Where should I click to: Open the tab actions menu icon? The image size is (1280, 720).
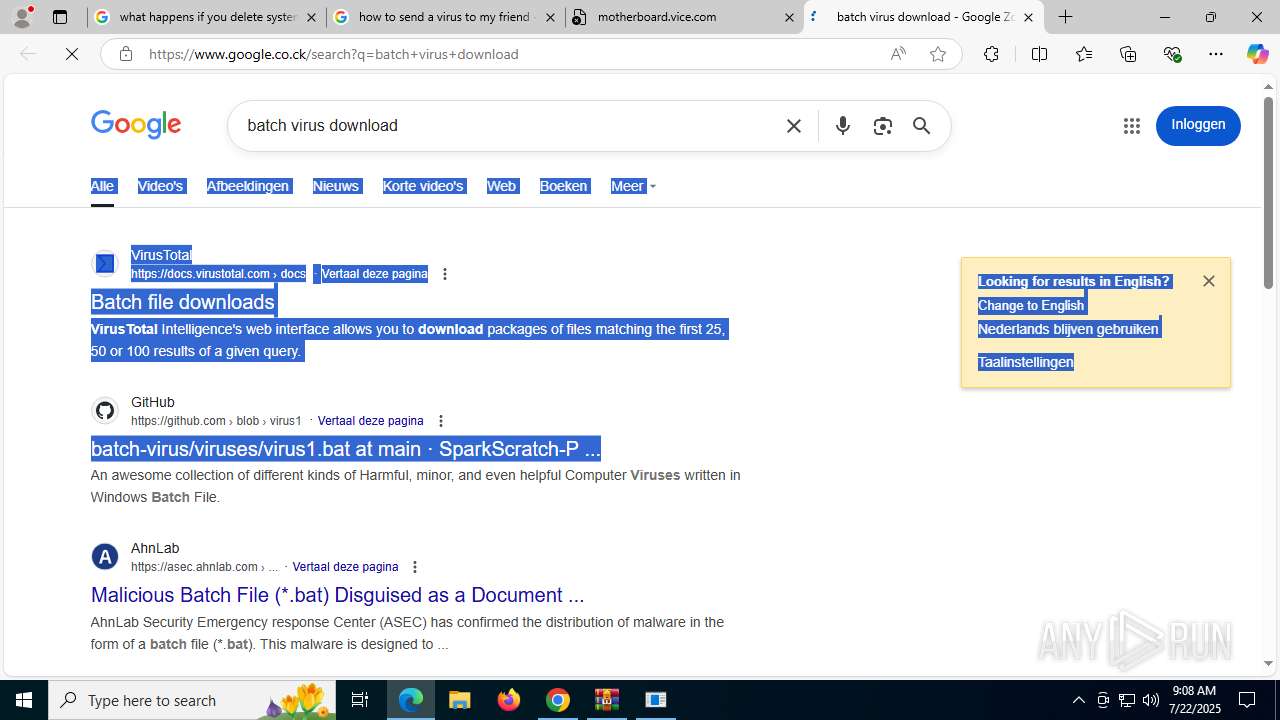click(60, 17)
